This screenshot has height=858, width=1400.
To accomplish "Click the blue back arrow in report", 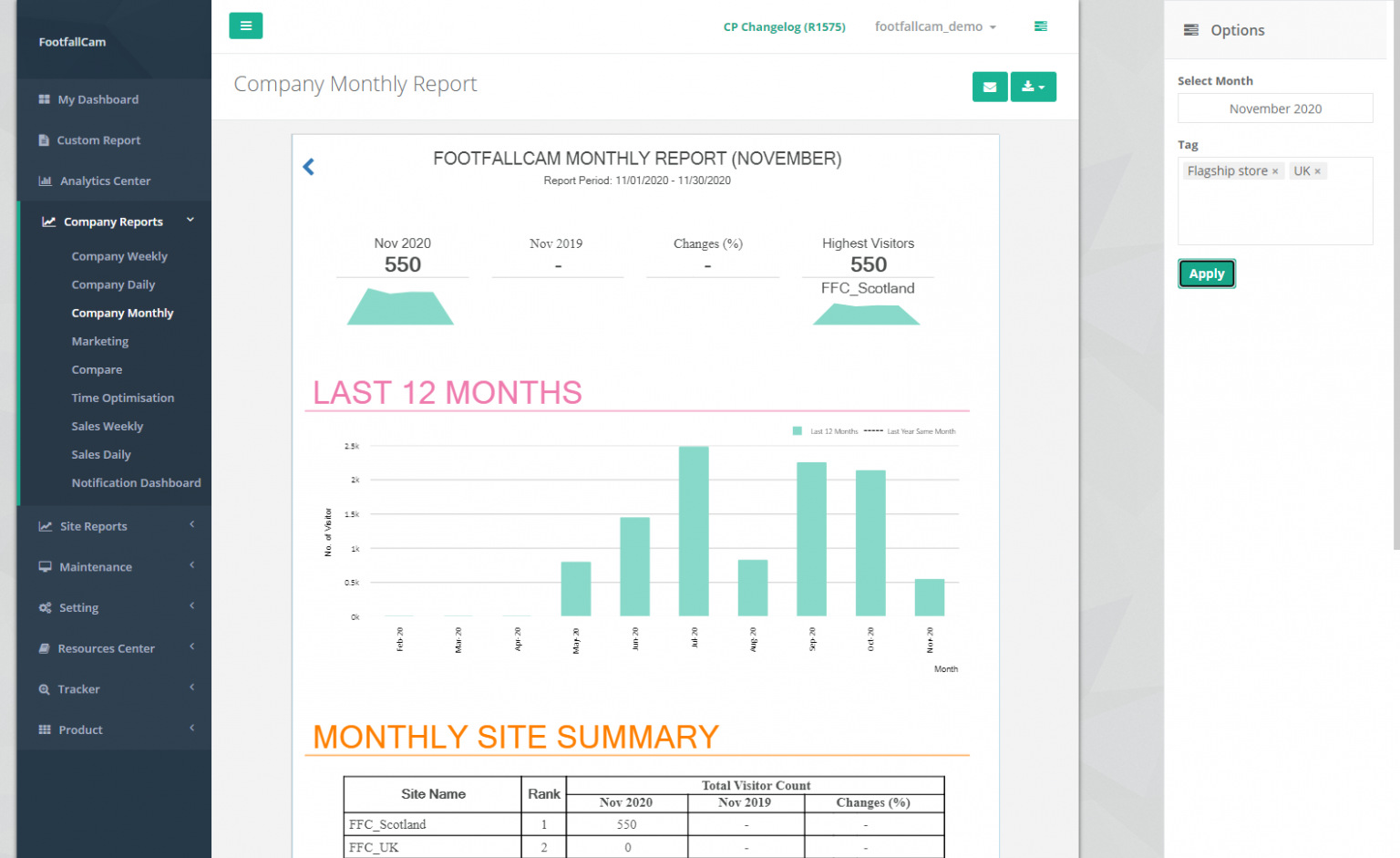I will coord(308,167).
